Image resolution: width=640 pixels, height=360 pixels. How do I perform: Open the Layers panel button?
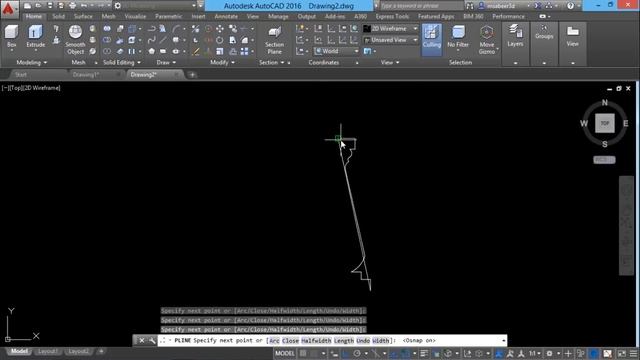click(515, 36)
